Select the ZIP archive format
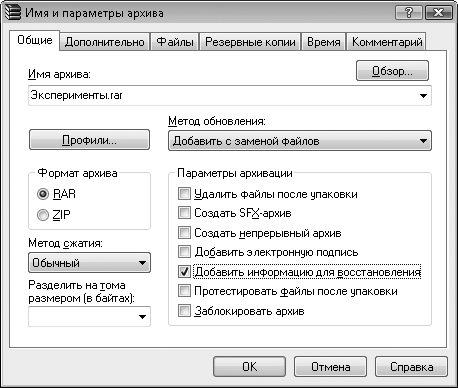 [43, 215]
